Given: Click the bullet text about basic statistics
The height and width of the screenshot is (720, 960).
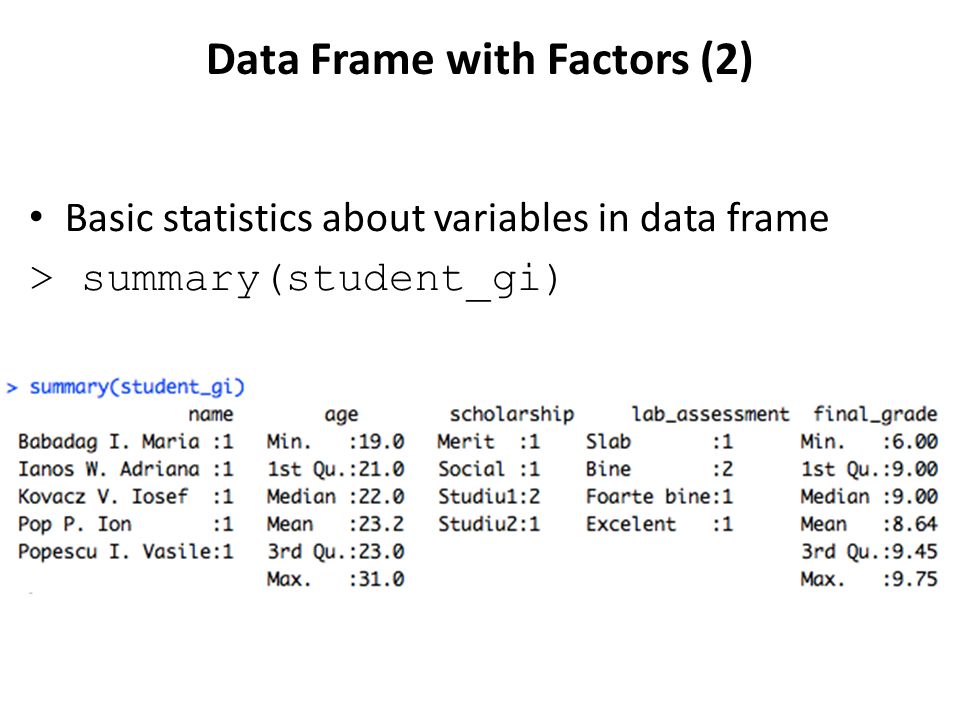Looking at the screenshot, I should [447, 219].
